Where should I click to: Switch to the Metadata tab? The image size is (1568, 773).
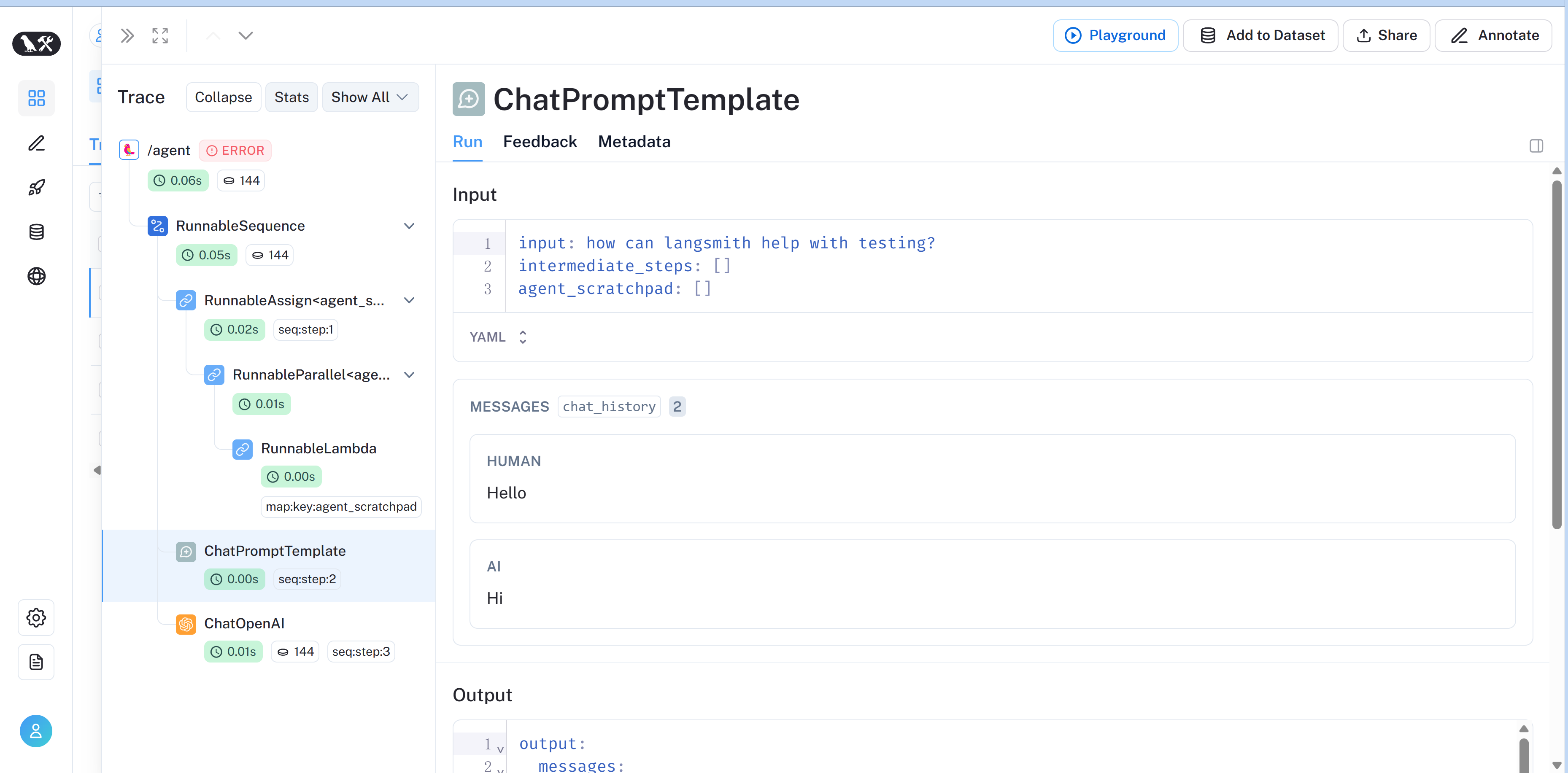[x=634, y=141]
